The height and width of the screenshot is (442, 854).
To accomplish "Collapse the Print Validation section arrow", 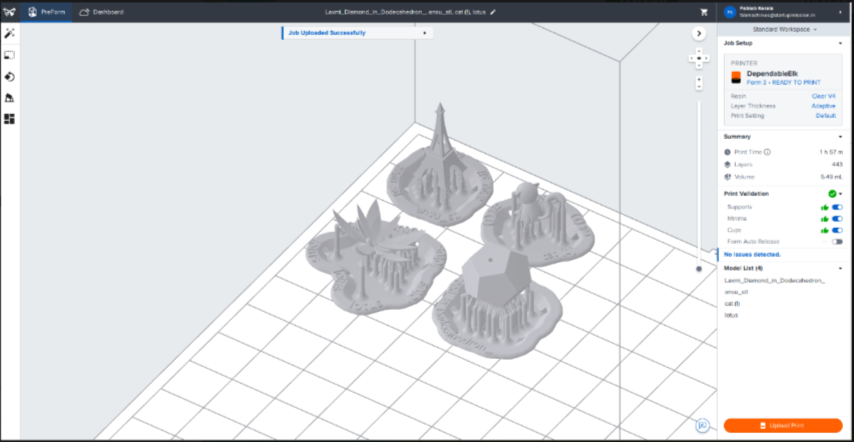I will 841,194.
